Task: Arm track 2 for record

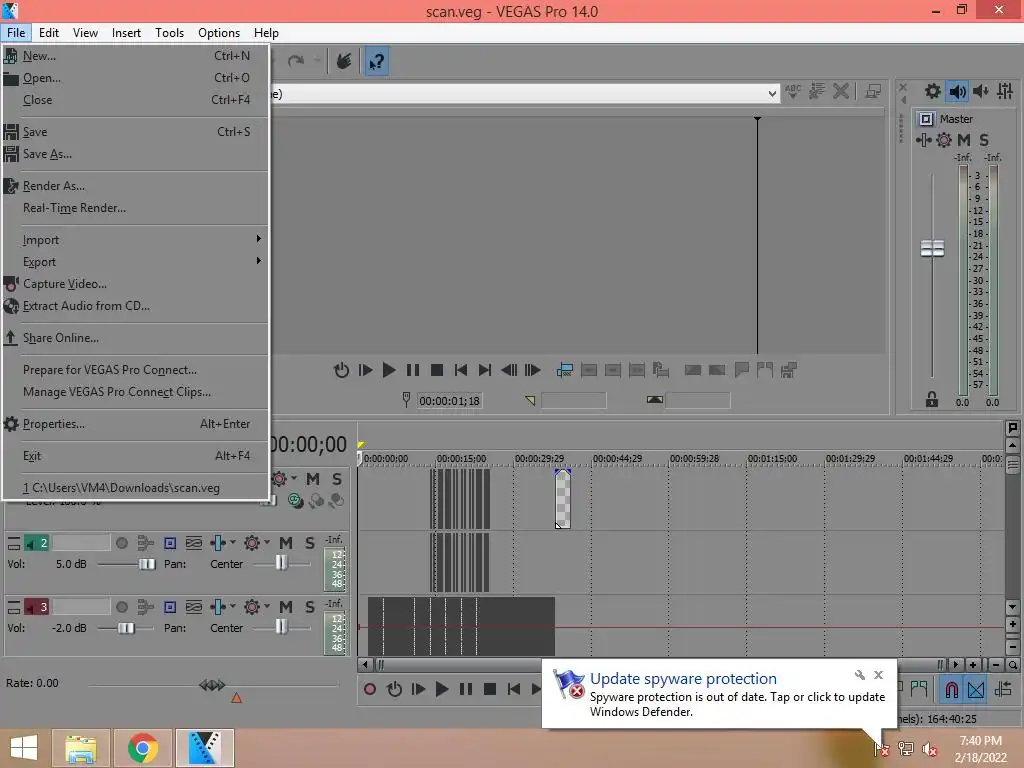Action: [x=121, y=543]
